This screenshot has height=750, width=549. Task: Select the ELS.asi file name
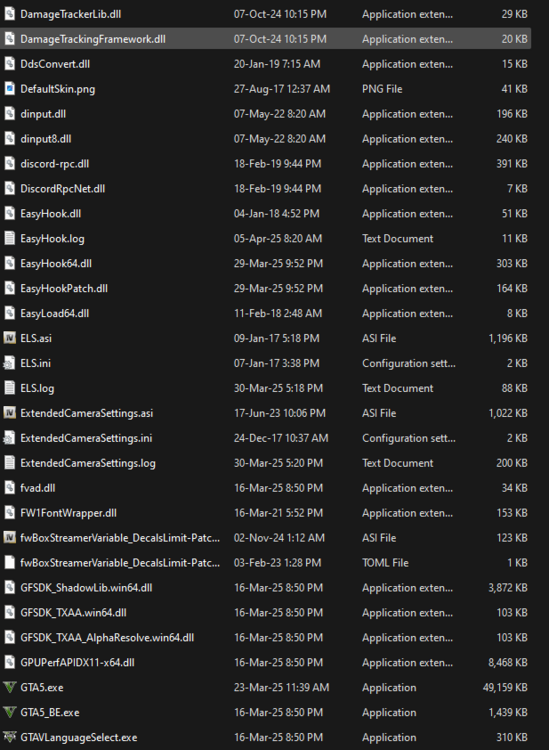coord(36,338)
